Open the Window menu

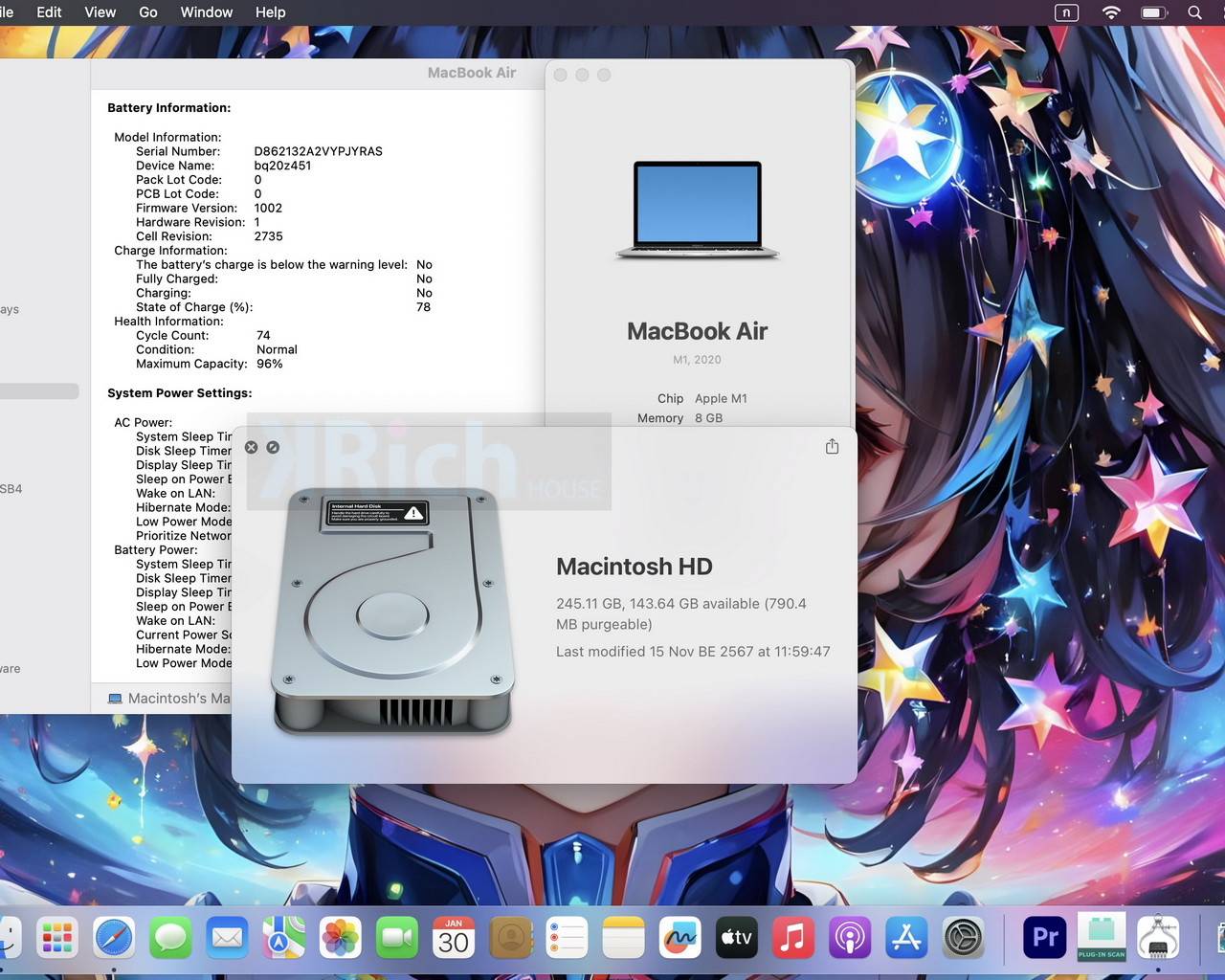tap(207, 12)
